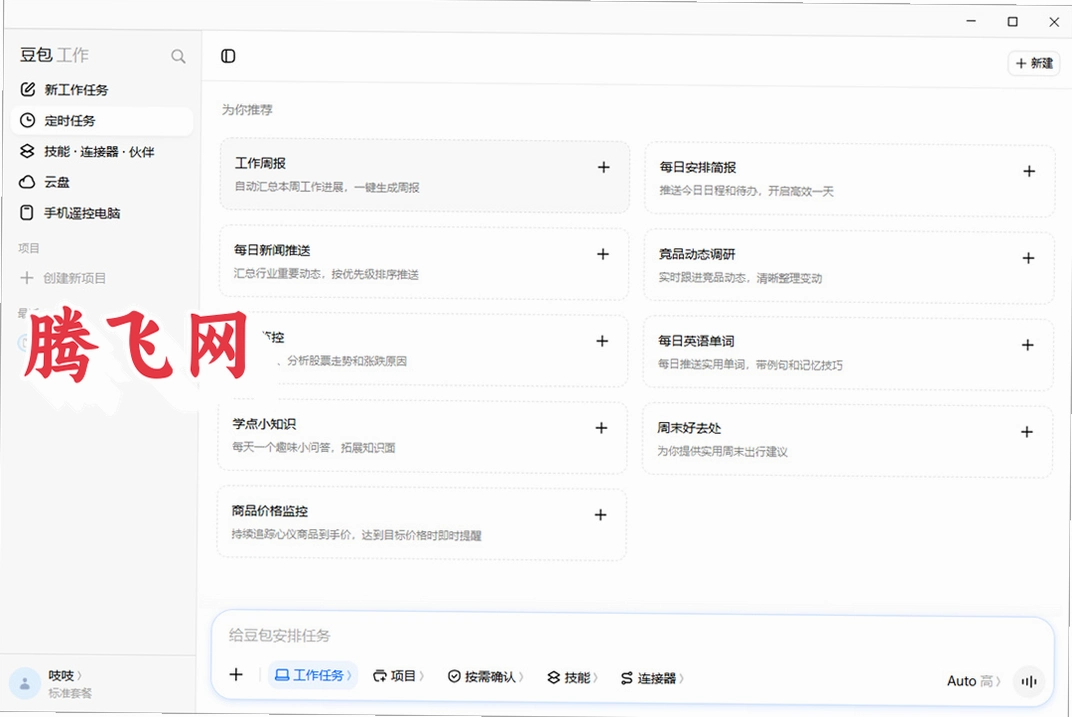Expand the 技能 selector in input bar

(573, 677)
